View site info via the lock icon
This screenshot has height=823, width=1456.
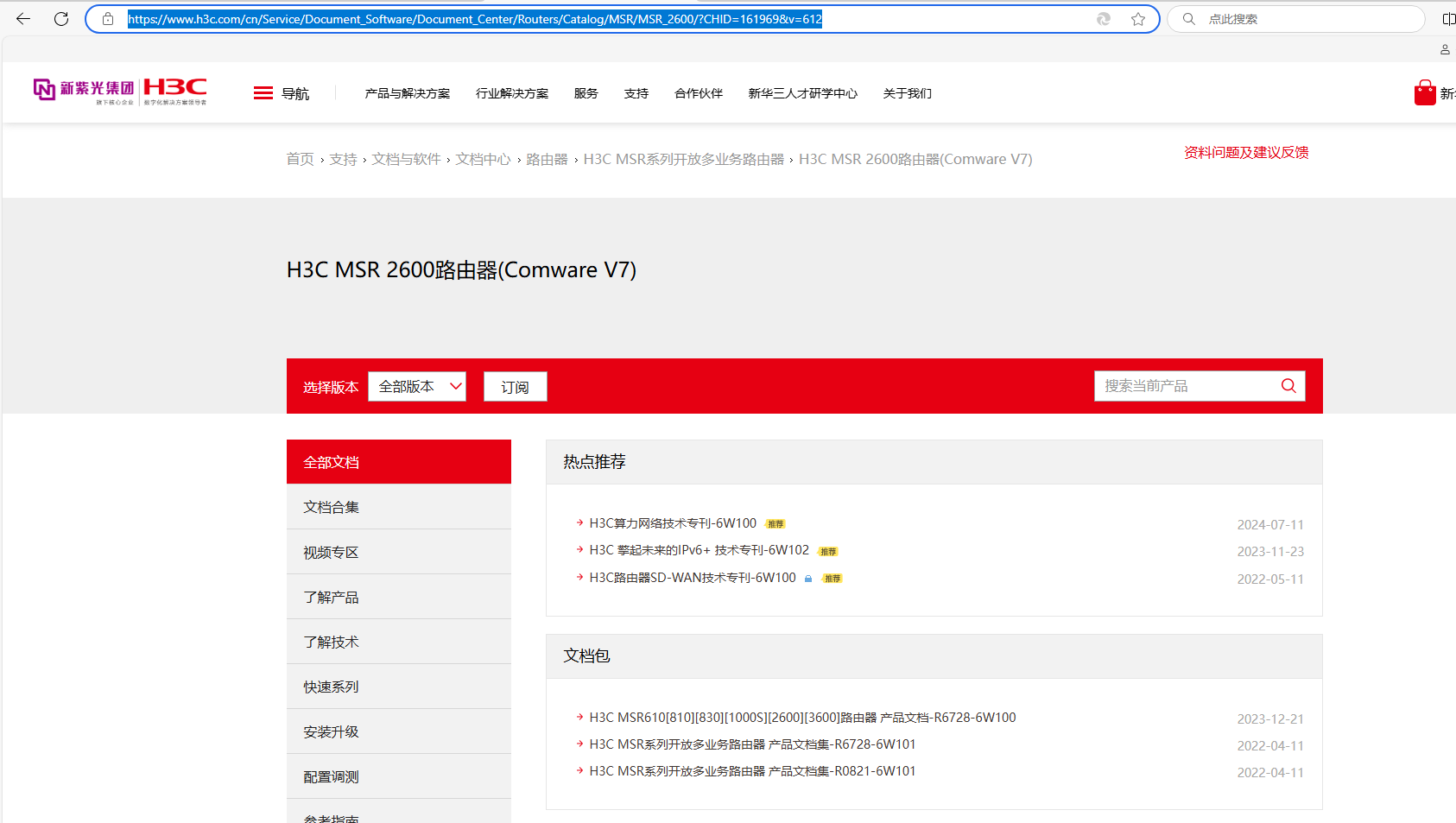coord(108,19)
